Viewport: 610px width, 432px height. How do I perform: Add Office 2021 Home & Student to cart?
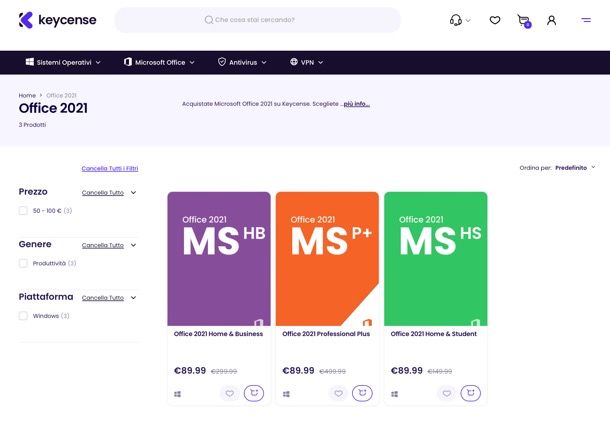(x=470, y=393)
